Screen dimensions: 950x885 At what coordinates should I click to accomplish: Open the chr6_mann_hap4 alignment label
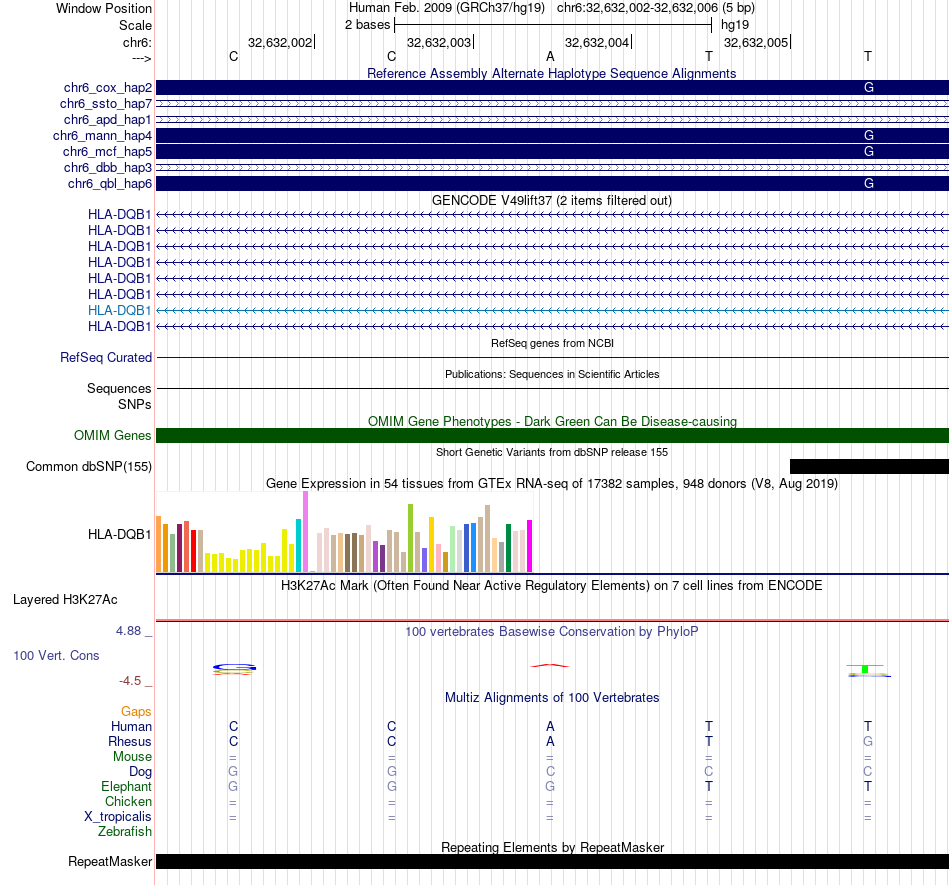[102, 136]
